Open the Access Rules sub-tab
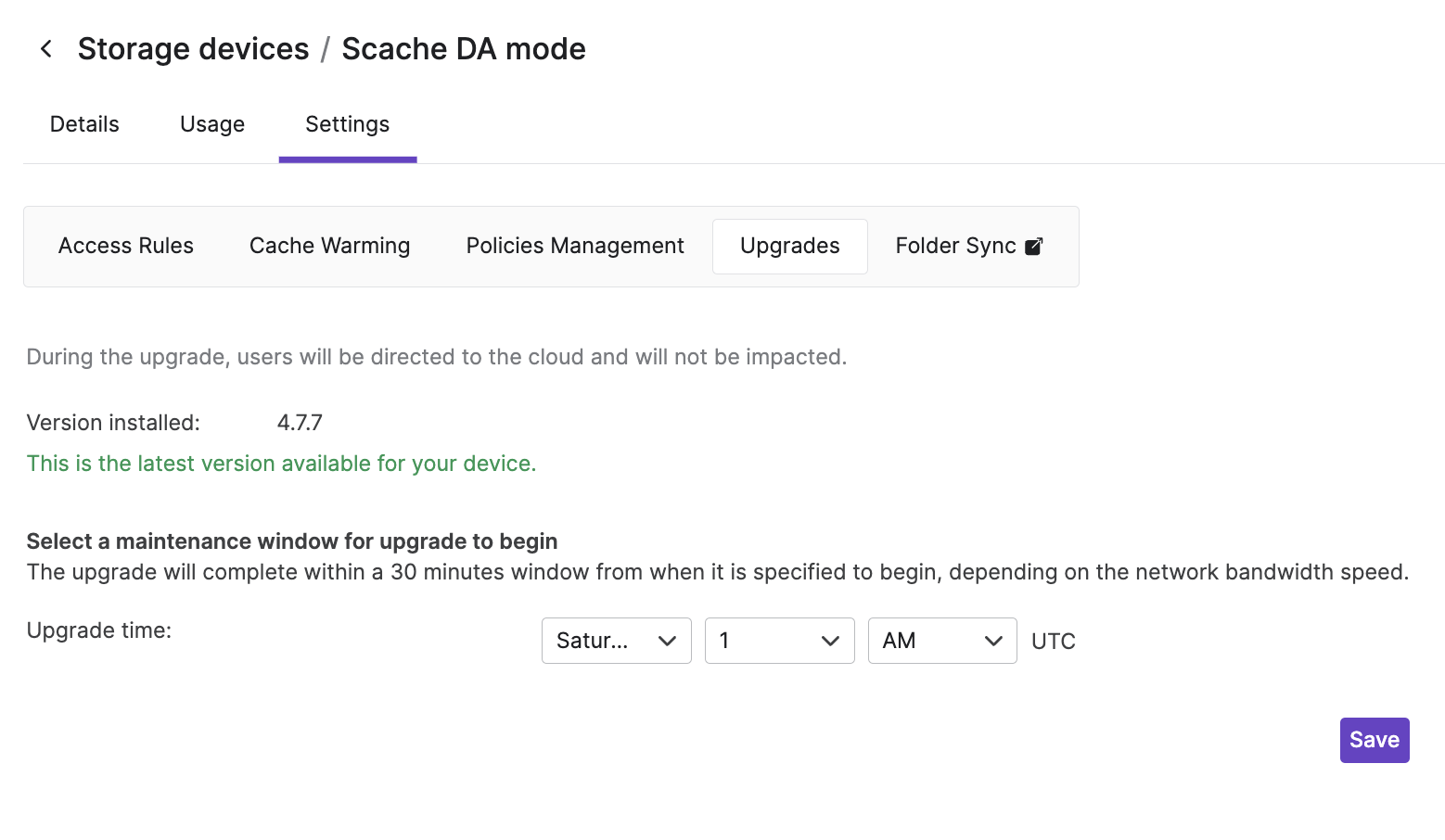 point(126,246)
